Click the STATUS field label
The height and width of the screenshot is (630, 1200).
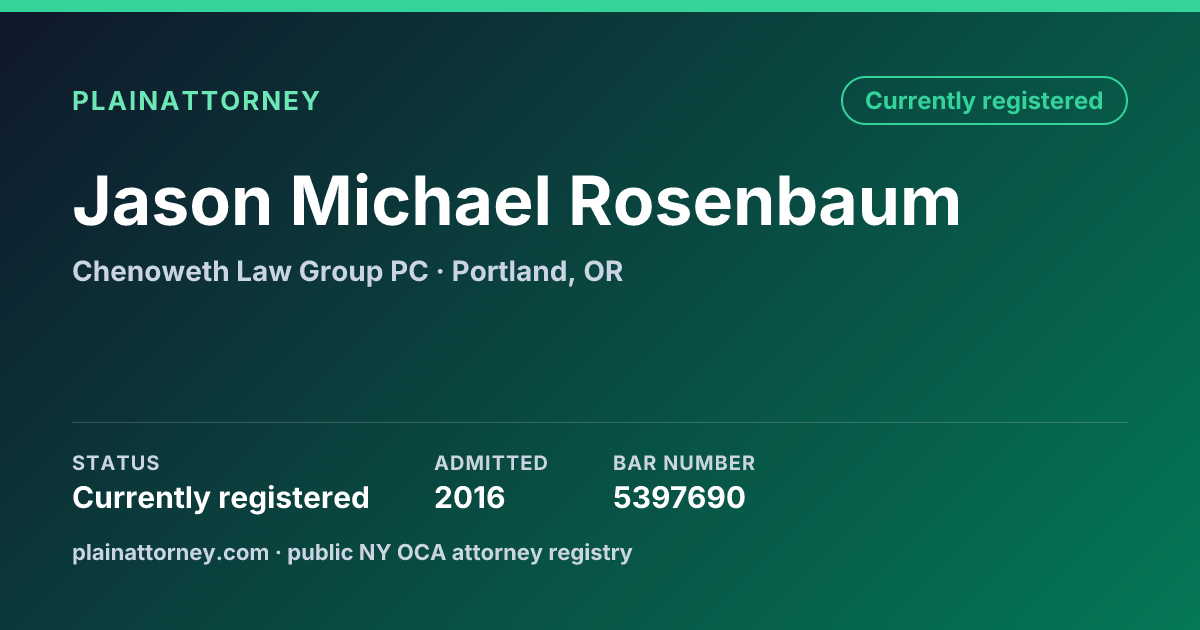[116, 463]
